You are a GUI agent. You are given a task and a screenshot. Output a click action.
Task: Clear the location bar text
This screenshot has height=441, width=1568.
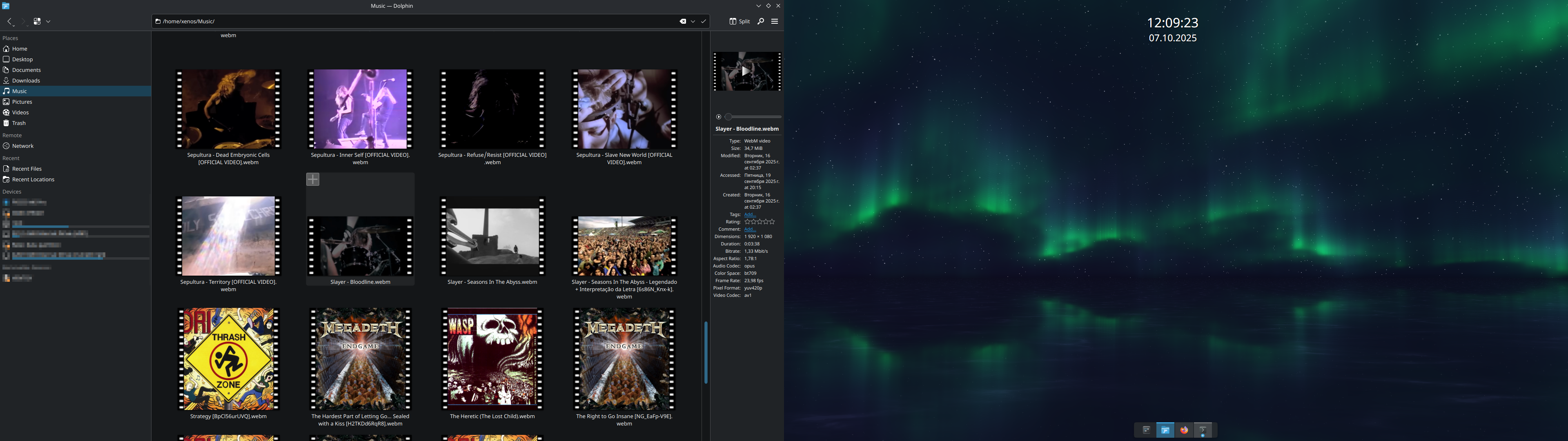click(x=682, y=21)
